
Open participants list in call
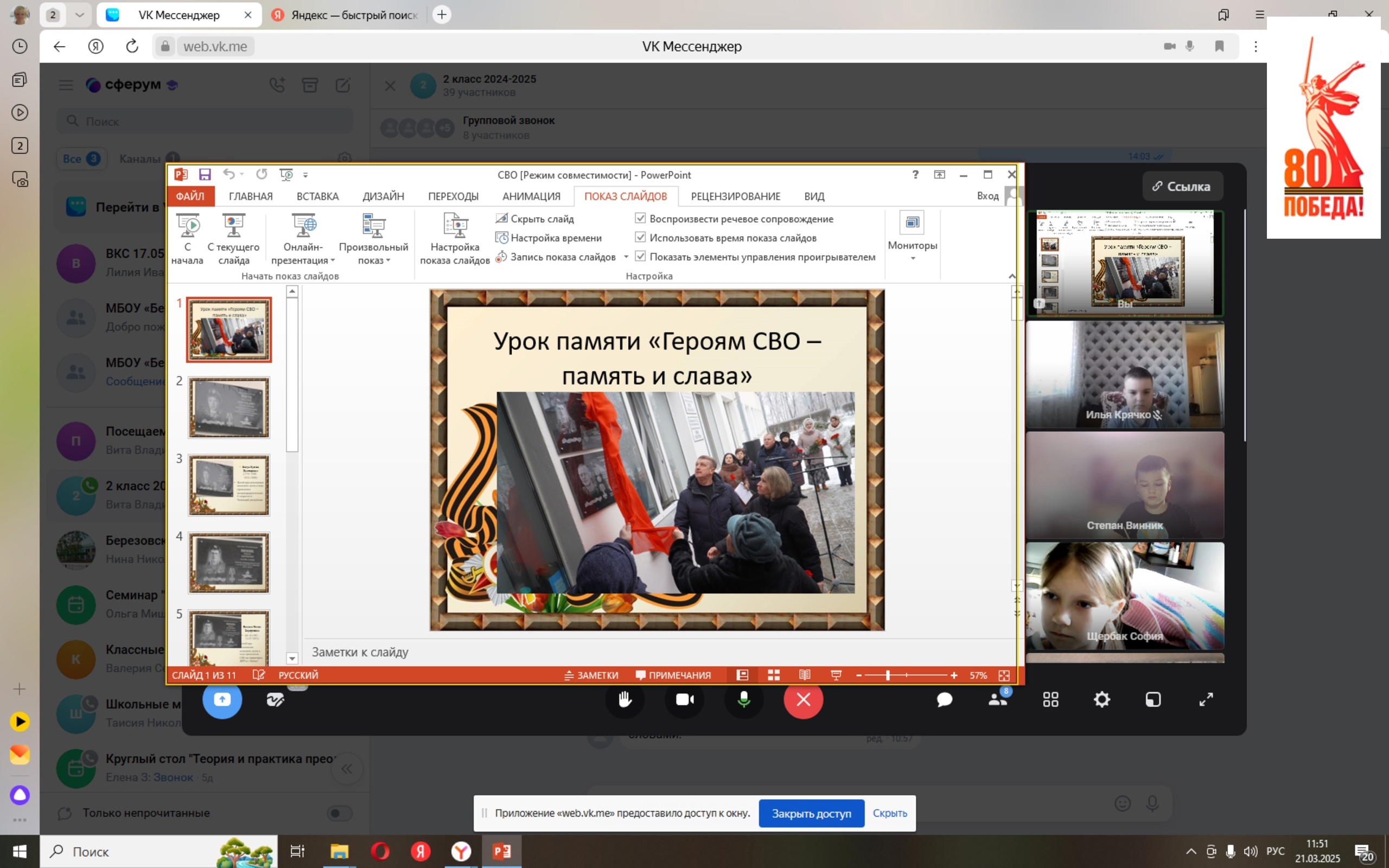[998, 699]
